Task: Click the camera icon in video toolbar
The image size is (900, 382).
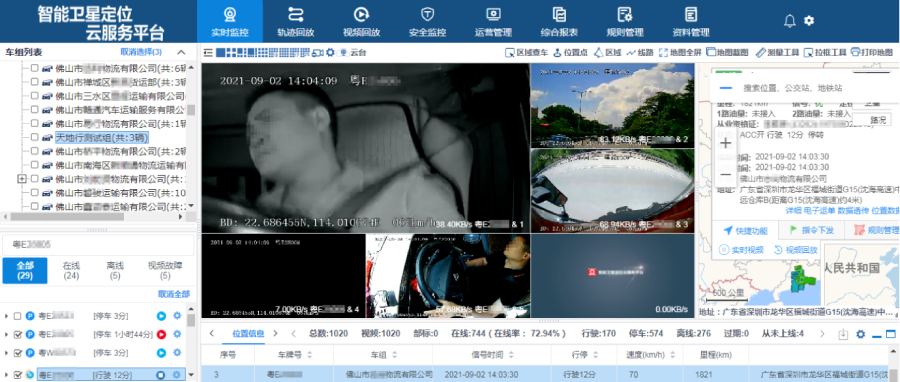Action: [x=317, y=52]
